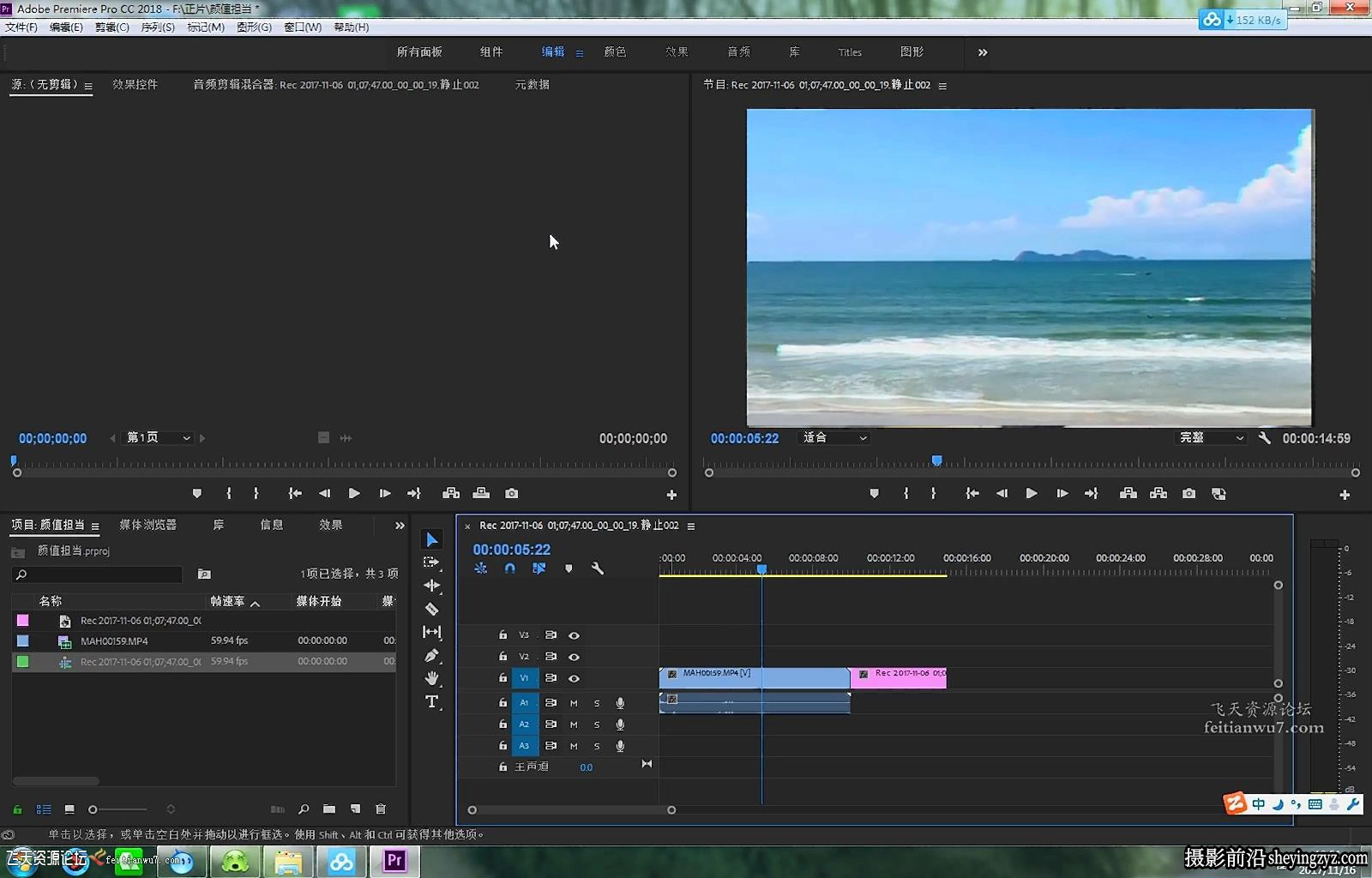1372x878 pixels.
Task: Select the Razor tool
Action: point(432,609)
